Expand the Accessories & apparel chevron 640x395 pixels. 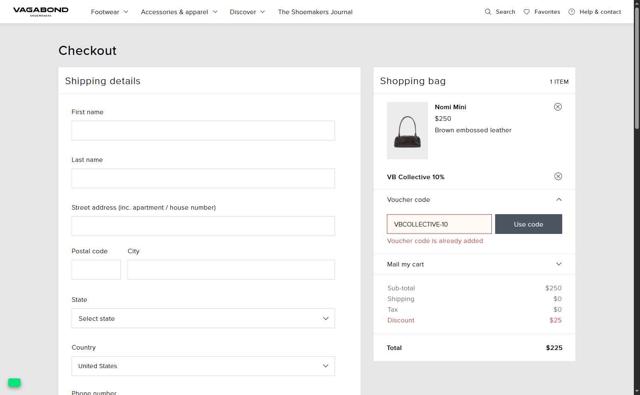[215, 12]
